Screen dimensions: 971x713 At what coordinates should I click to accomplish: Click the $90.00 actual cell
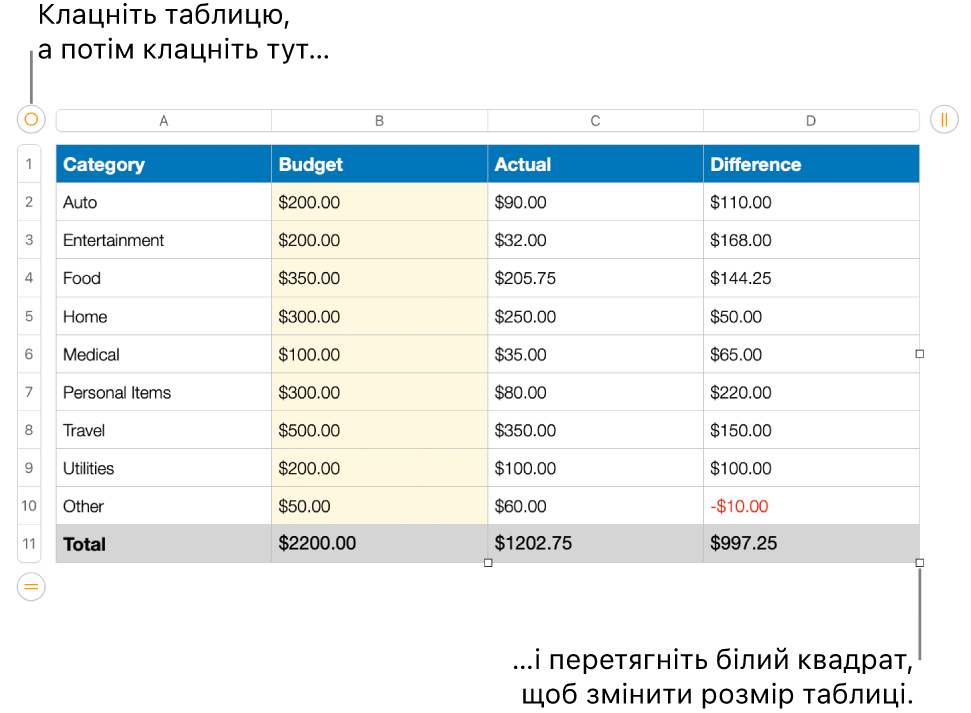(595, 202)
